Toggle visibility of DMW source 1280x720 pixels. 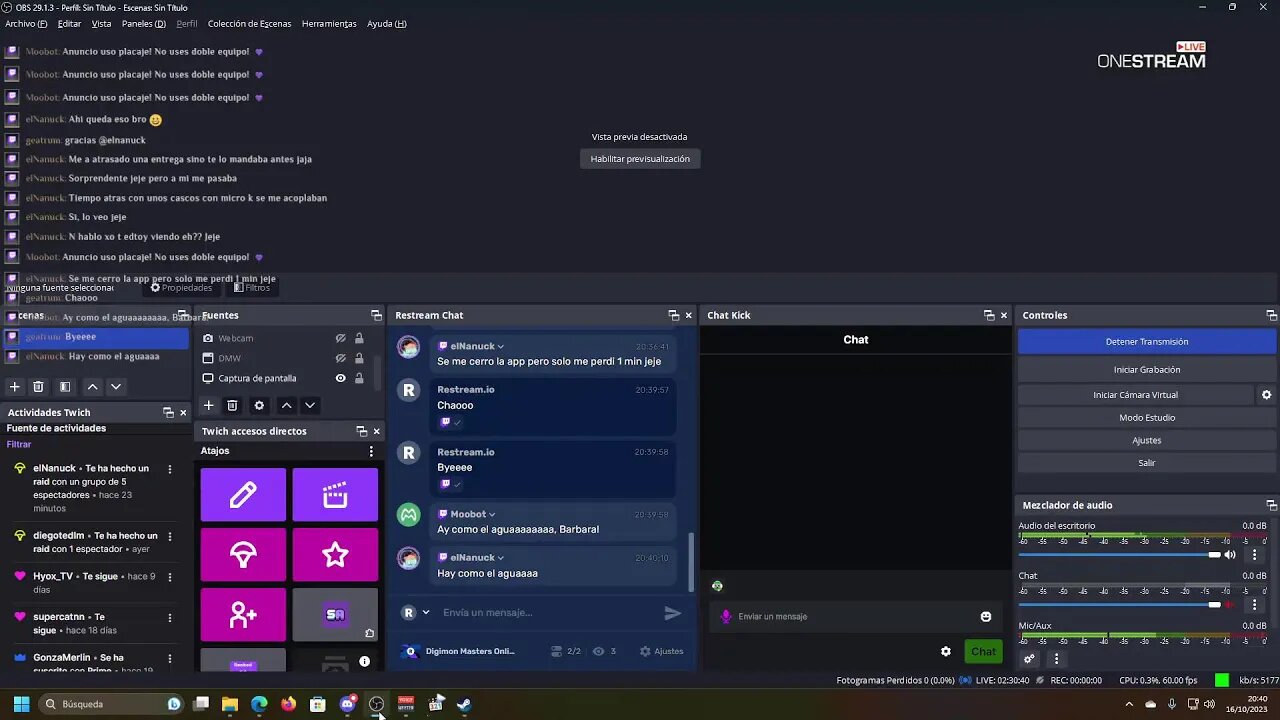[x=340, y=358]
